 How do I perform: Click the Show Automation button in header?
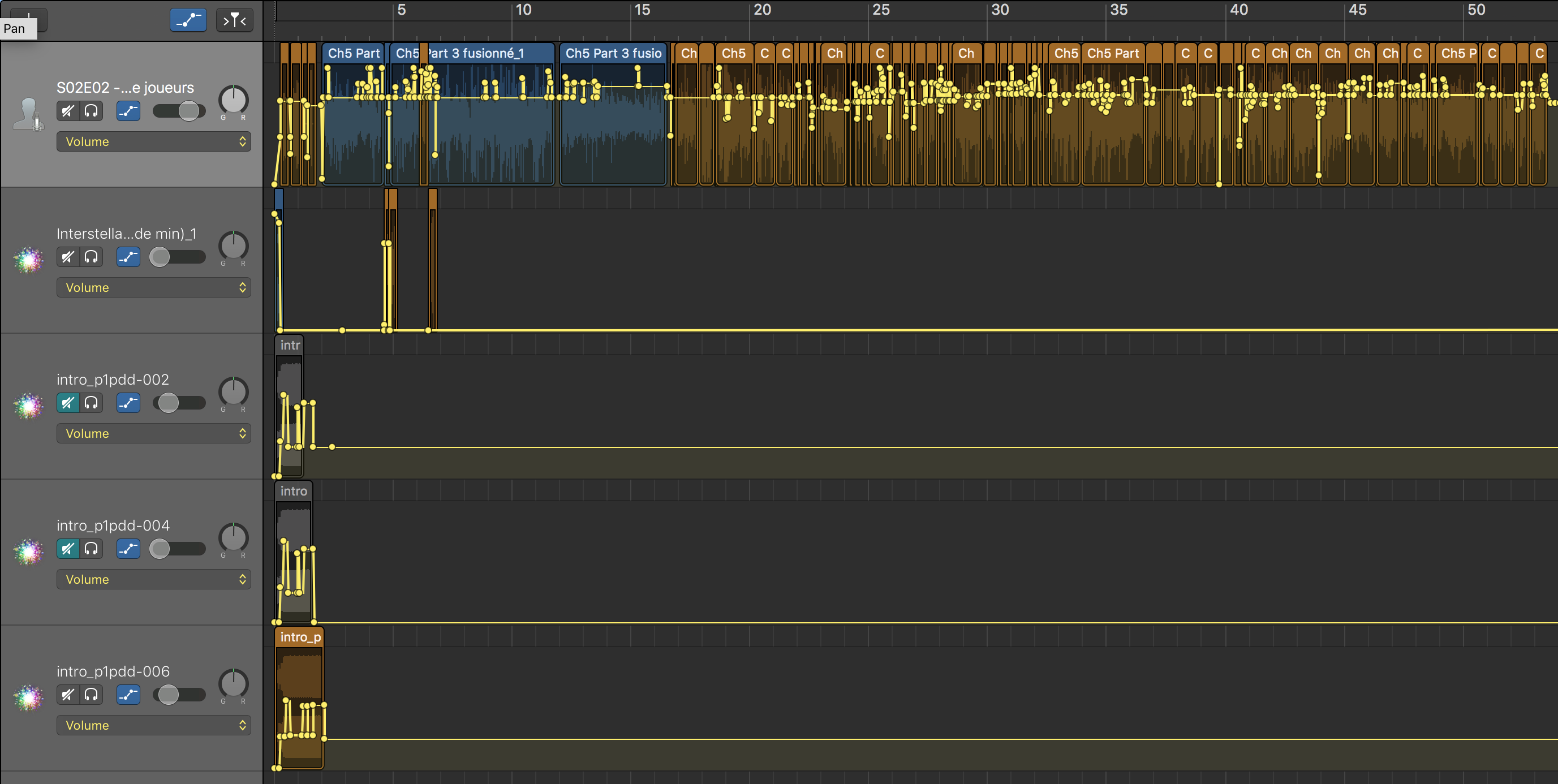[x=188, y=20]
